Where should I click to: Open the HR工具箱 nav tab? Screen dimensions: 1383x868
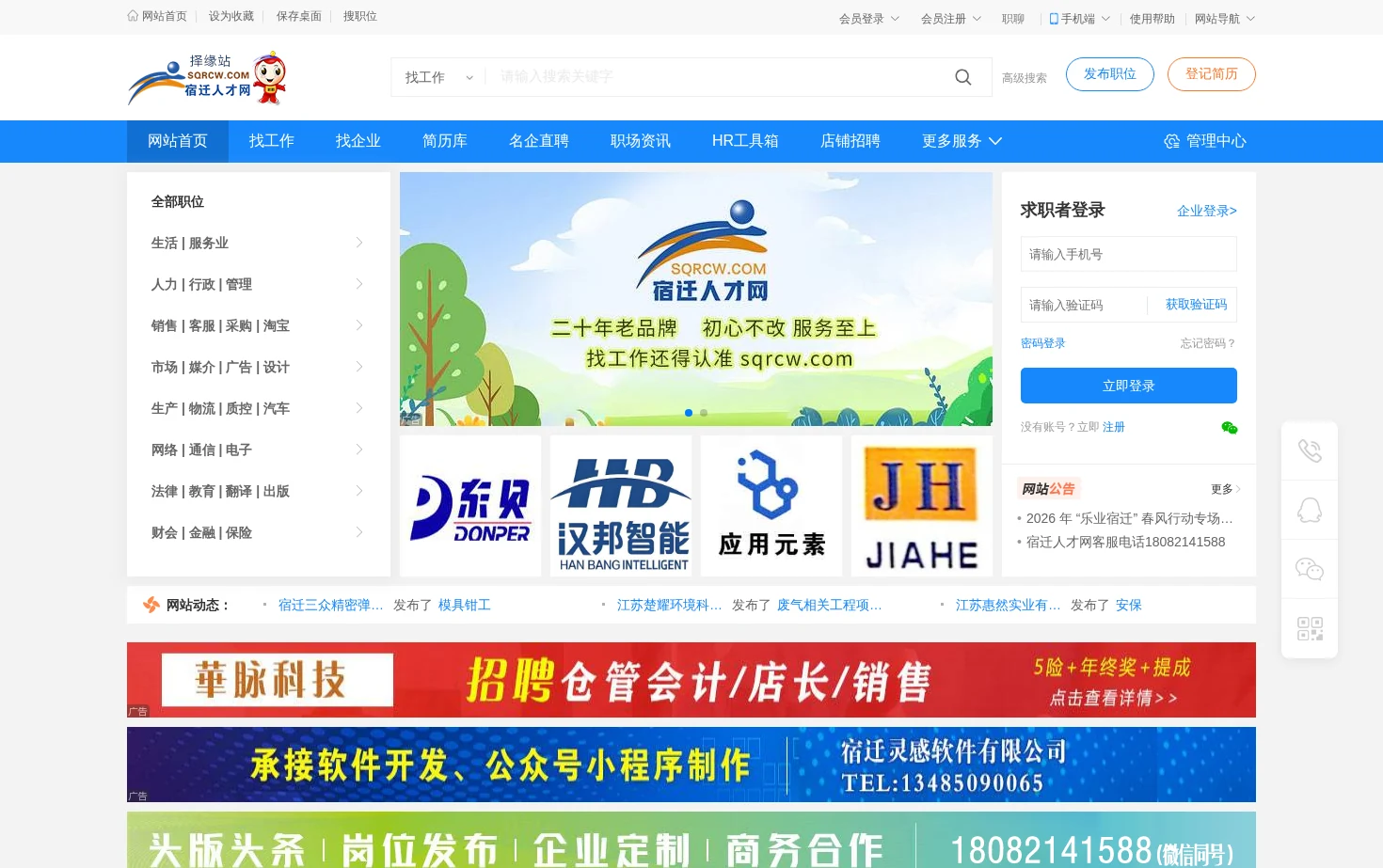[x=745, y=141]
